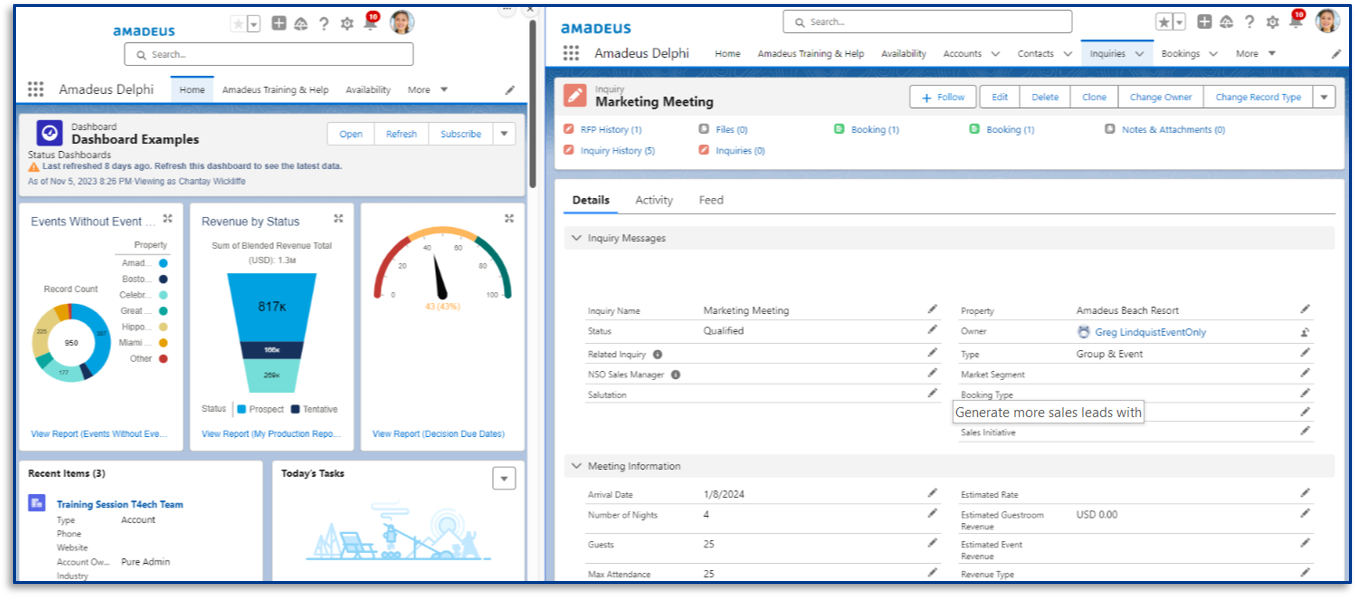Open user profile avatar in right window
The image size is (1356, 597).
pyautogui.click(x=1327, y=21)
